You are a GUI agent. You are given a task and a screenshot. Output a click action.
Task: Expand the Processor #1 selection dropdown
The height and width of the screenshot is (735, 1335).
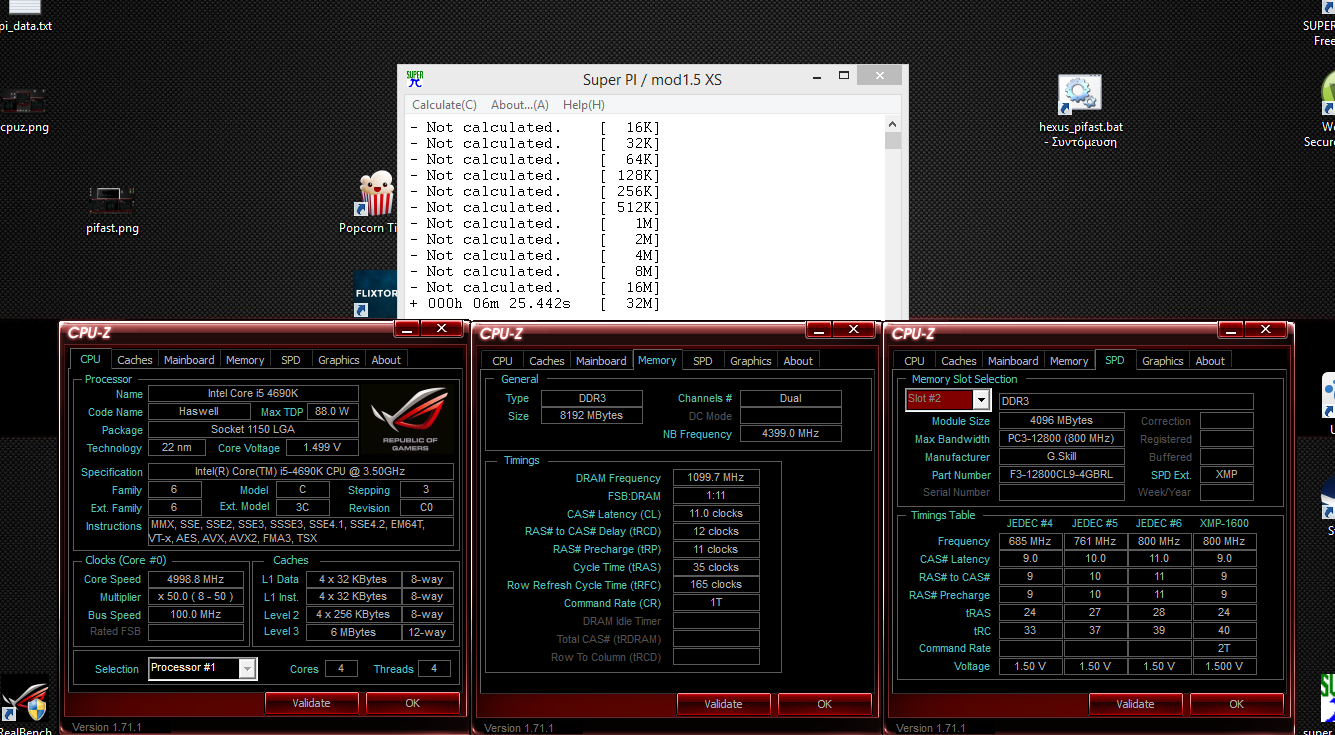248,668
